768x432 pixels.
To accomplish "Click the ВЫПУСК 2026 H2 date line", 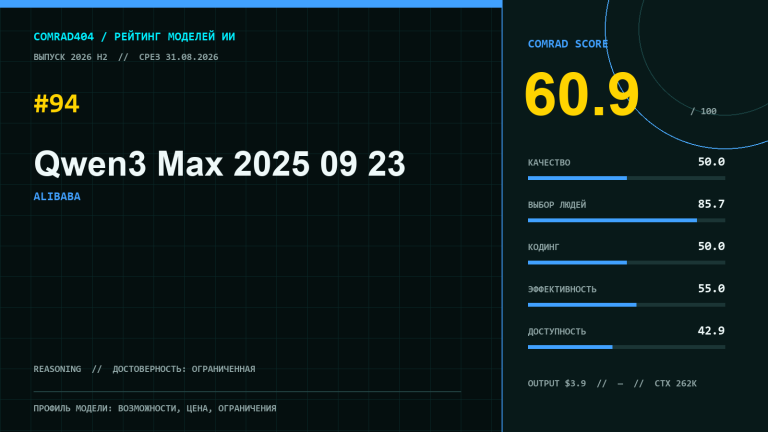I will click(x=126, y=57).
